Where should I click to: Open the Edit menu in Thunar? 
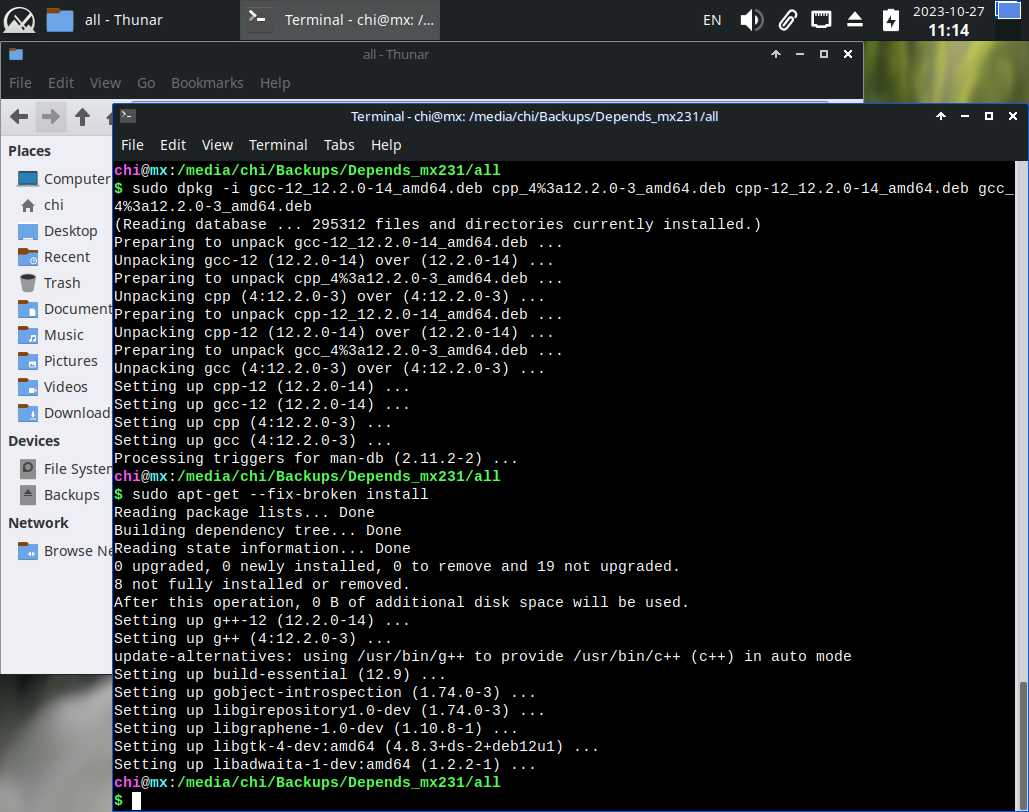pyautogui.click(x=60, y=83)
